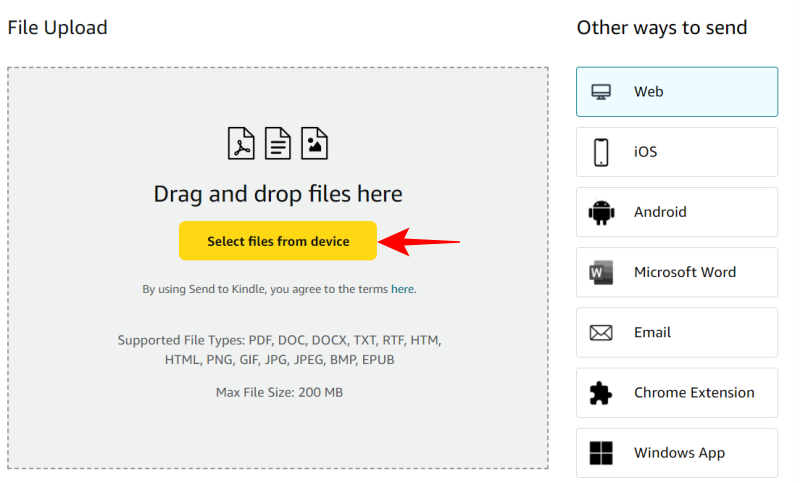Image resolution: width=800 pixels, height=483 pixels.
Task: Click the Android robot icon
Action: 601,212
